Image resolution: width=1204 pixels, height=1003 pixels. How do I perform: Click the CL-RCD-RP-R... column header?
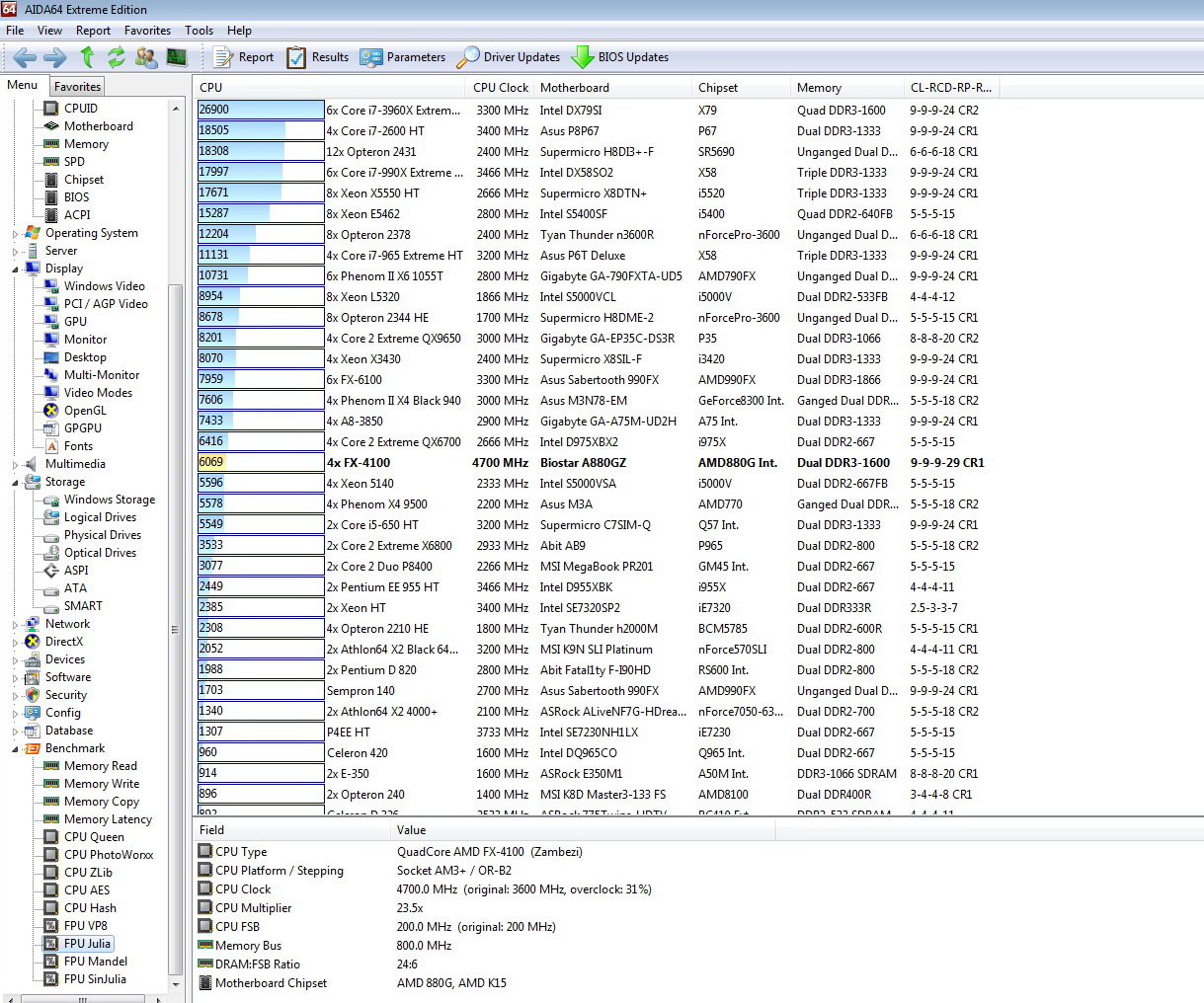coord(952,87)
